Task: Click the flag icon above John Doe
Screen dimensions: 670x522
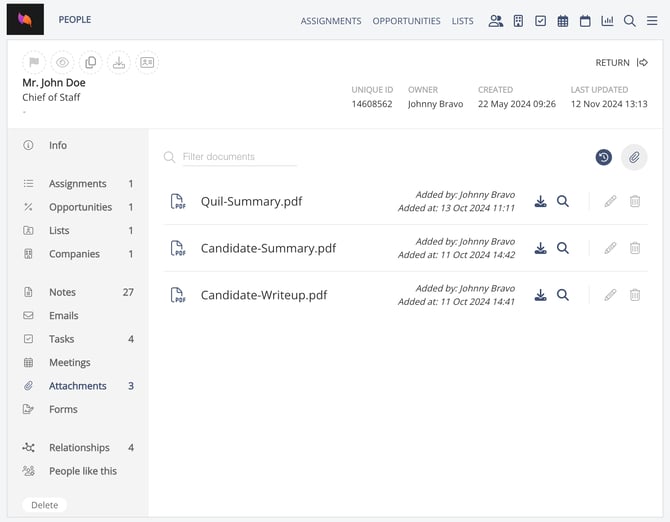Action: [34, 62]
